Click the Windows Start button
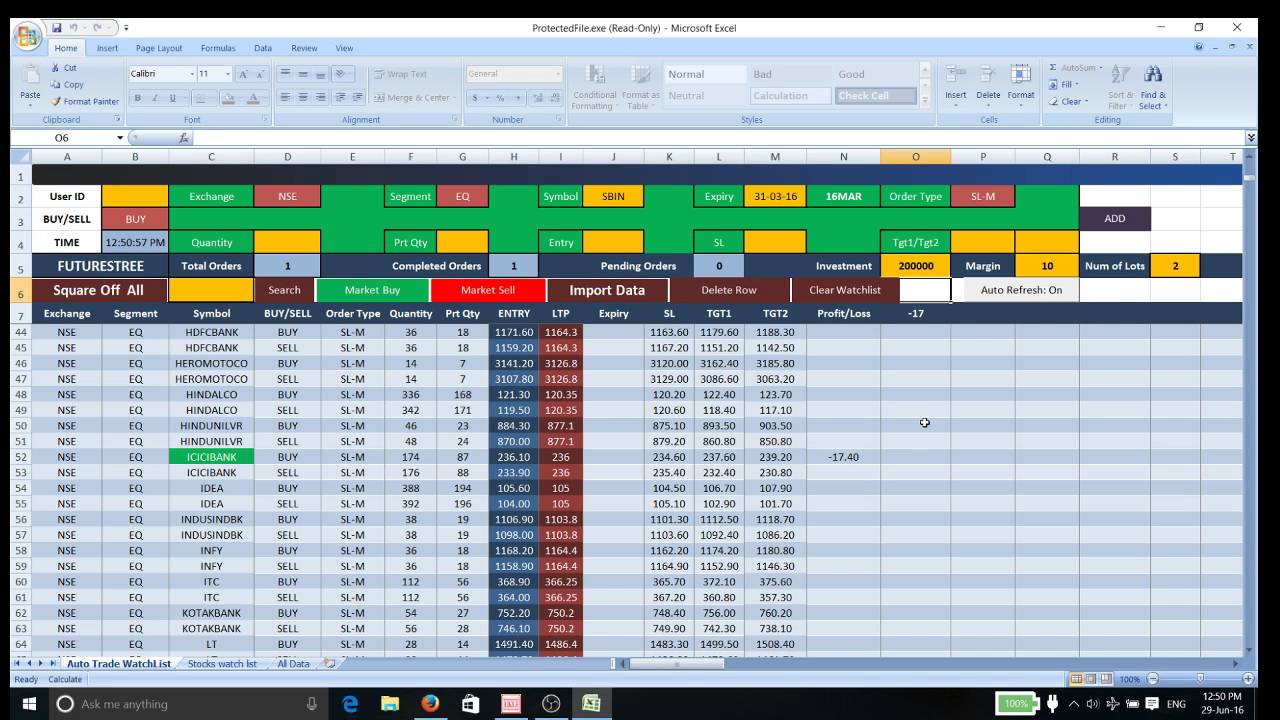1280x720 pixels. [x=29, y=703]
